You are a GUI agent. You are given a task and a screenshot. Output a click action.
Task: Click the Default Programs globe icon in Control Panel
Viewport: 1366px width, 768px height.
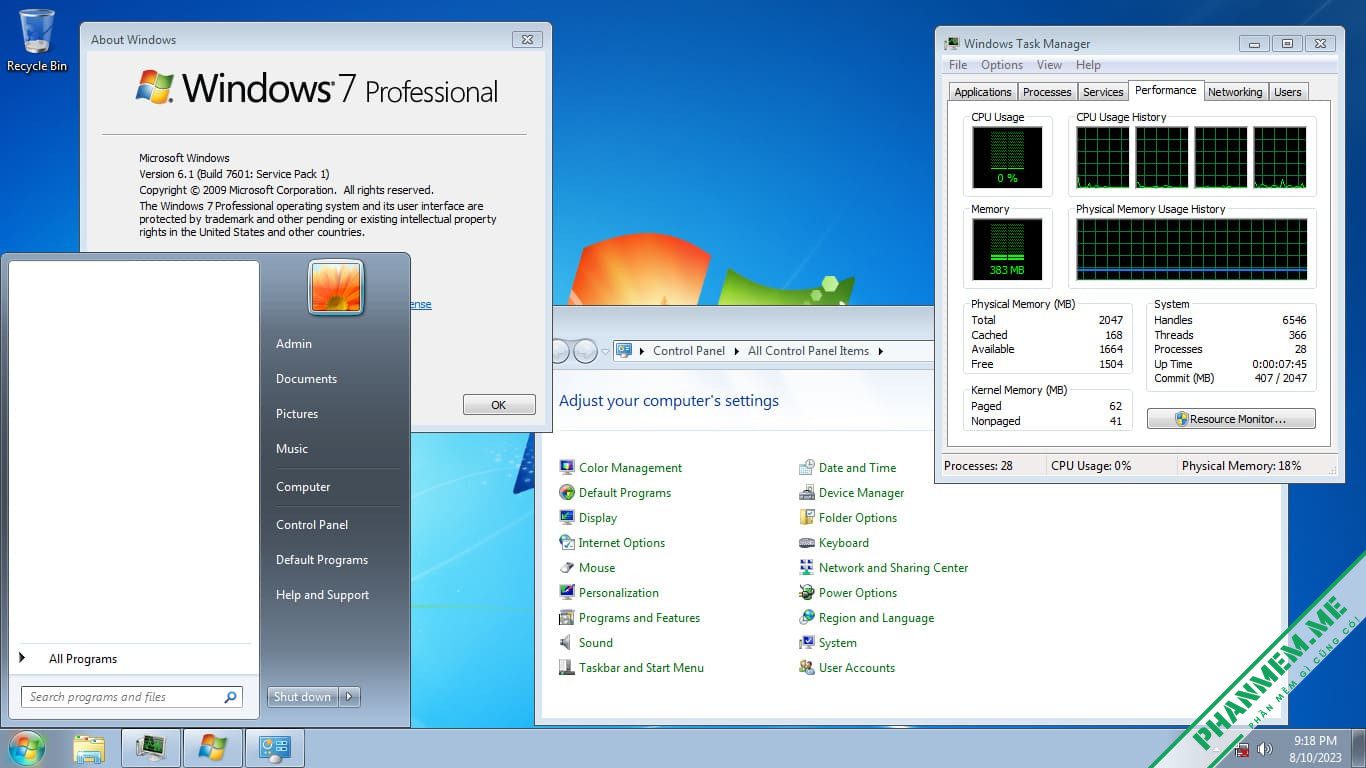[x=567, y=493]
